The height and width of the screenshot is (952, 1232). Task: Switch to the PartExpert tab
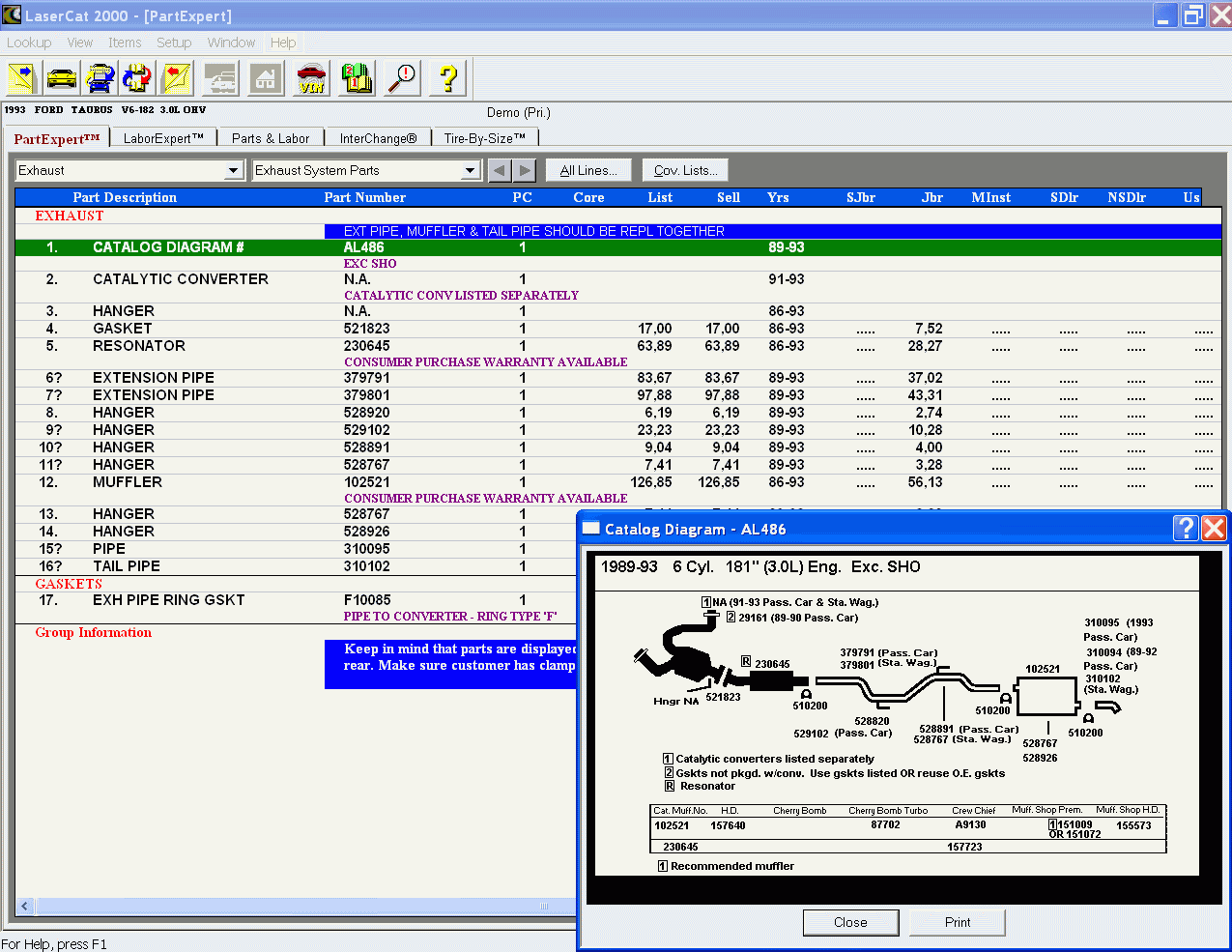coord(57,138)
